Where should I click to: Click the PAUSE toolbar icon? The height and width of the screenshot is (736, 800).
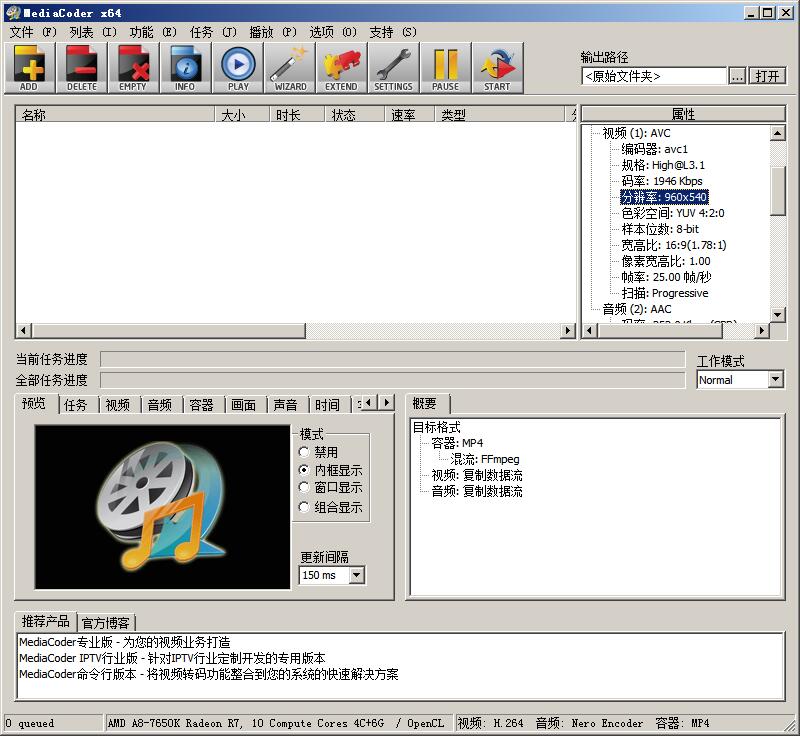pyautogui.click(x=446, y=68)
